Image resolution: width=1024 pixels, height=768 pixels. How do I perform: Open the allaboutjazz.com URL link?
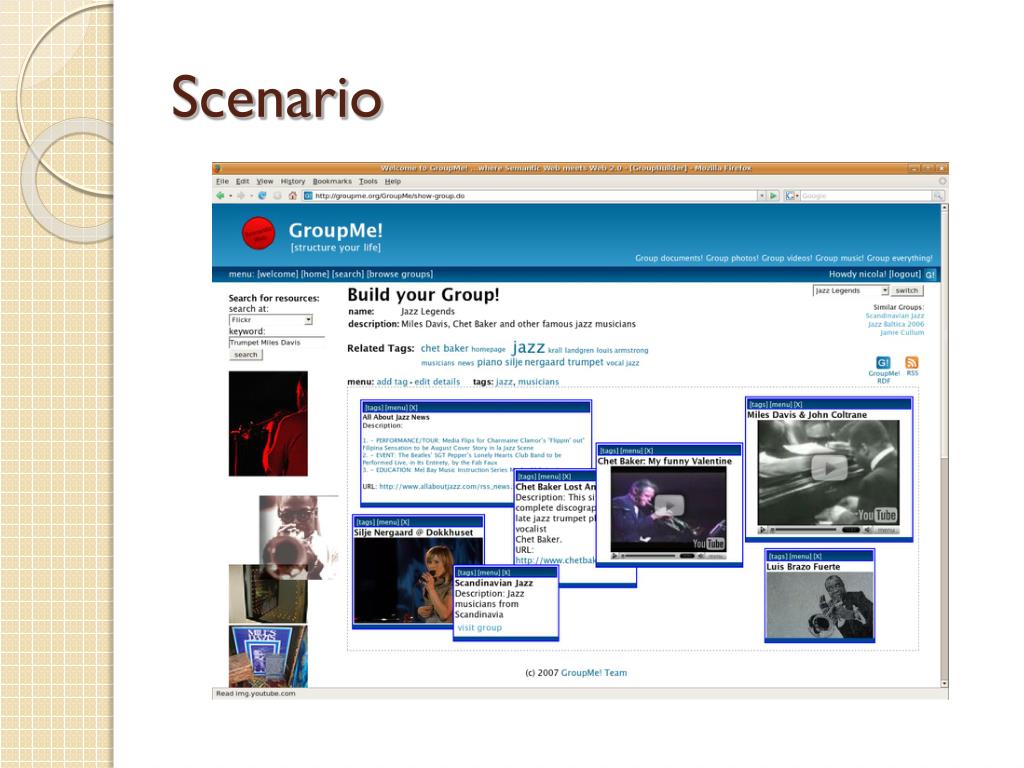[x=445, y=487]
